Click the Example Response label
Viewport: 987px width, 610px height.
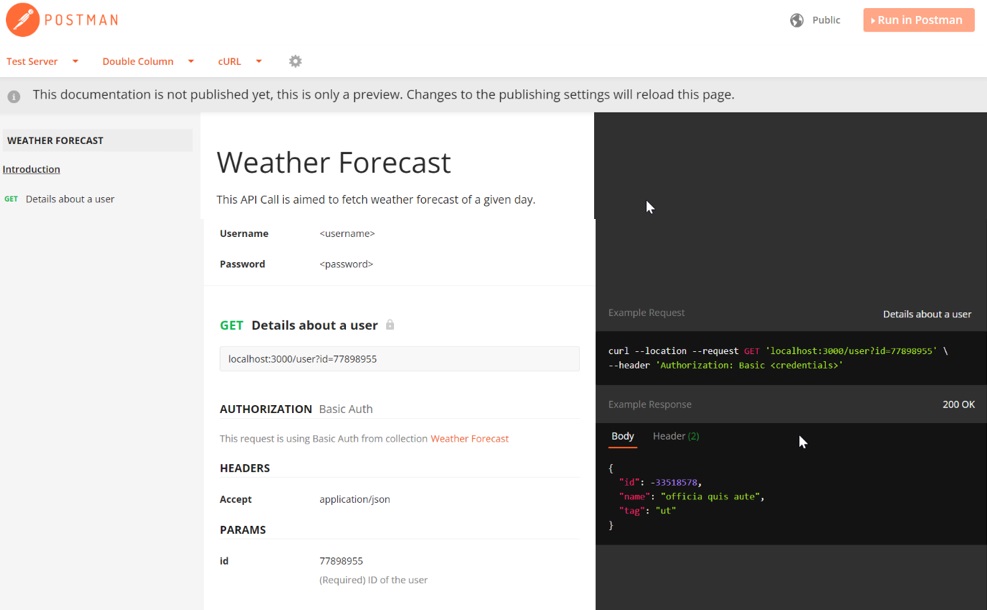tap(650, 405)
